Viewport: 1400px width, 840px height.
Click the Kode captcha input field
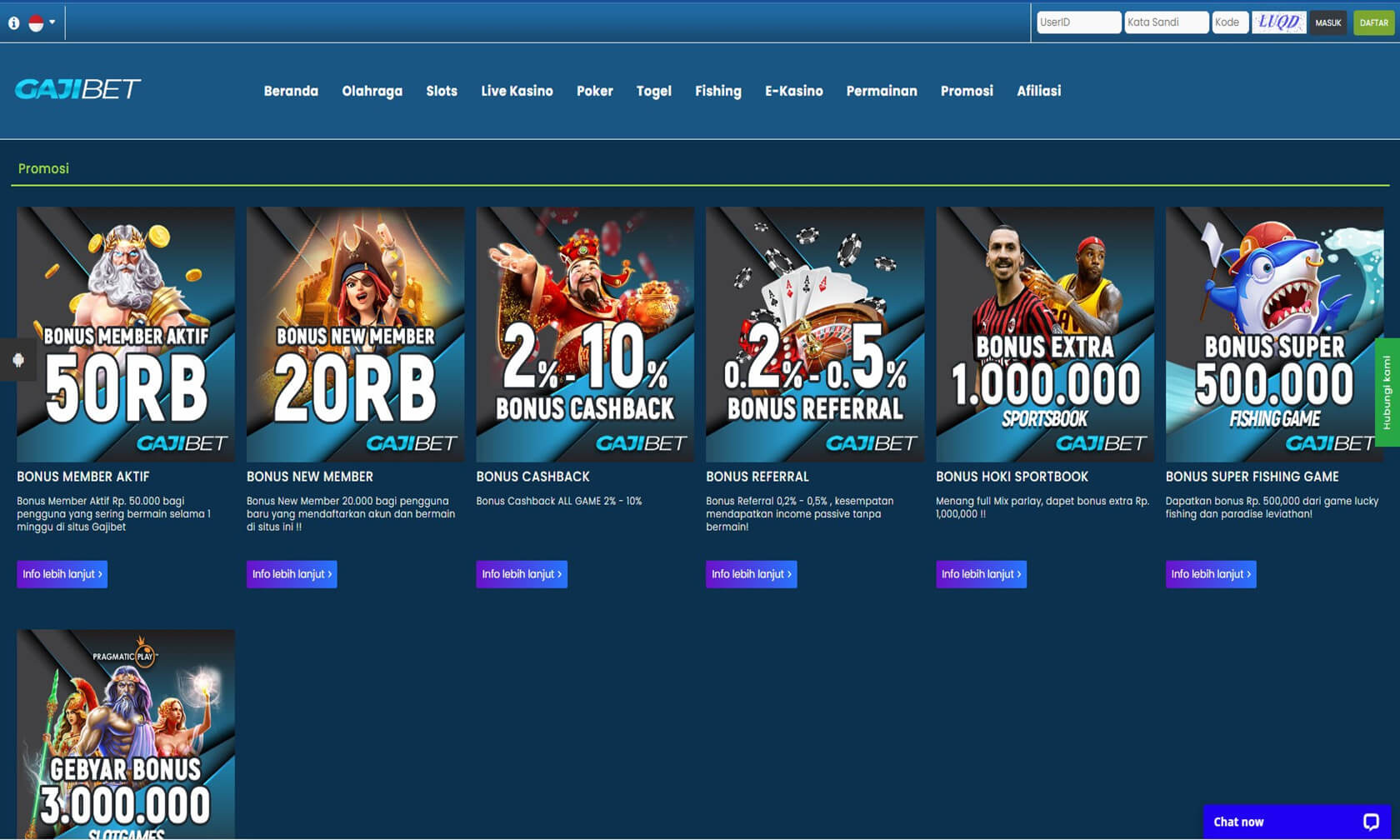[1230, 22]
